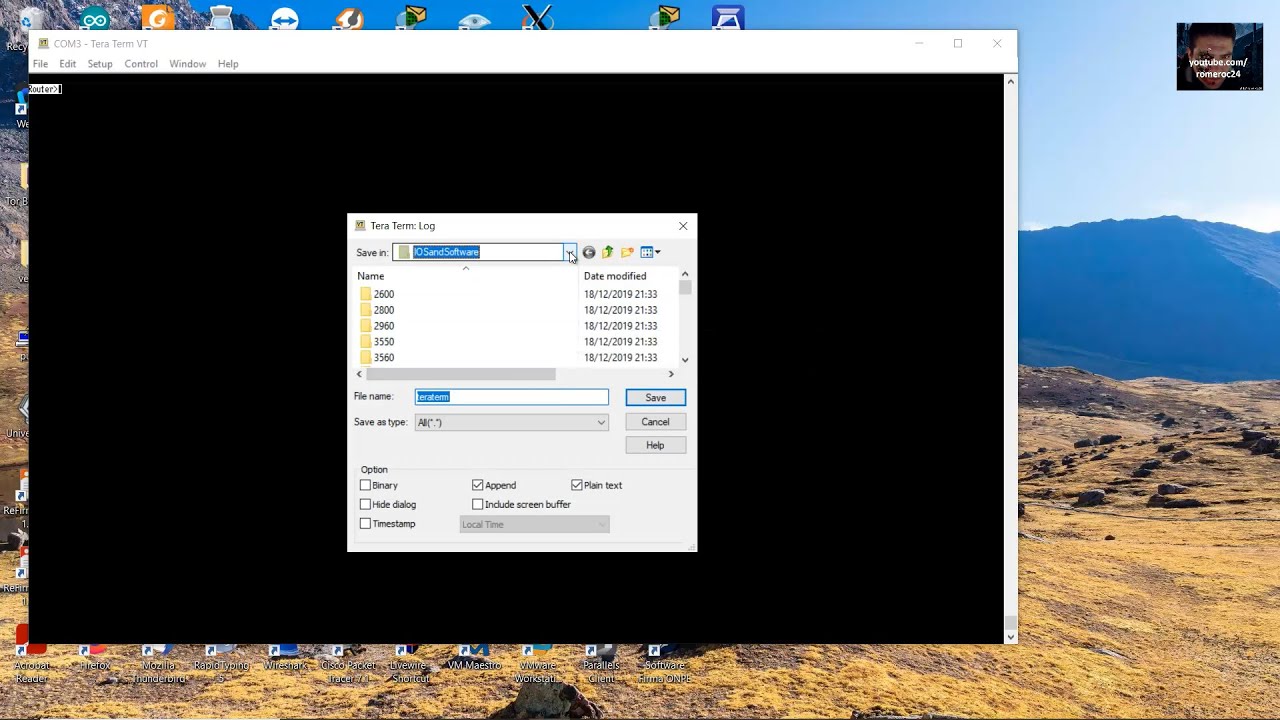Click the VMware Workstation desktop shortcut
This screenshot has width=1280, height=720.
pos(536,662)
